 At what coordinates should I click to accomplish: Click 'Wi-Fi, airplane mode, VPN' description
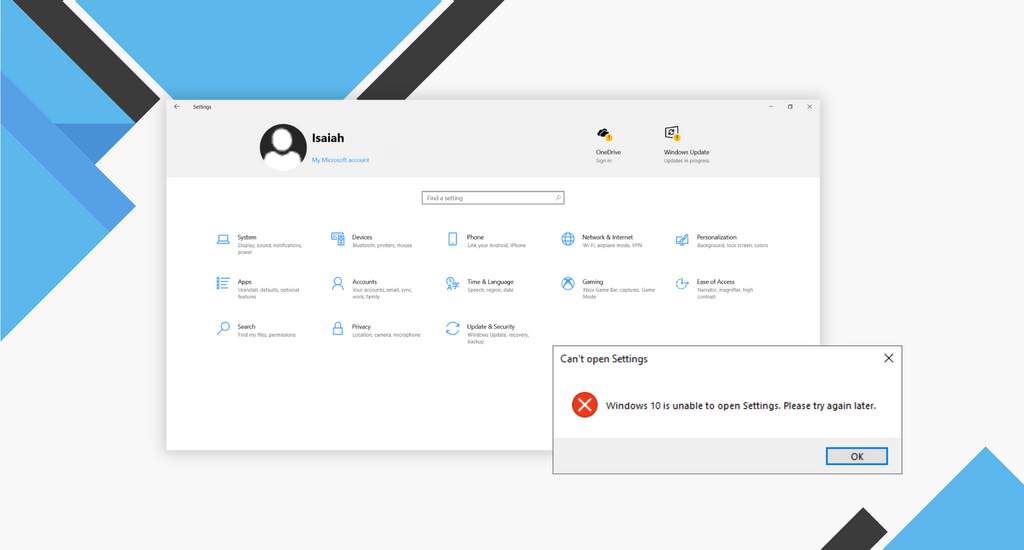coord(612,246)
